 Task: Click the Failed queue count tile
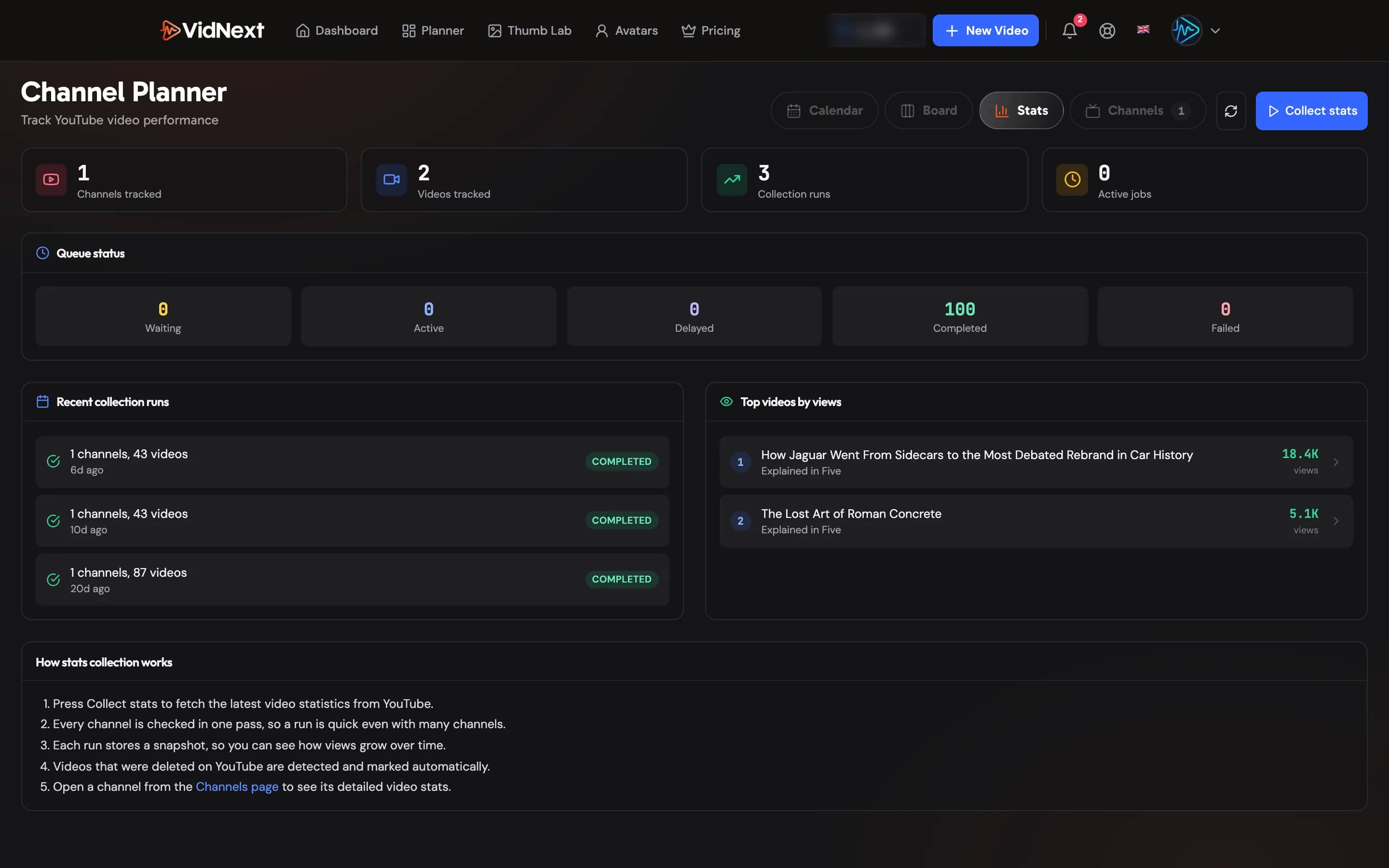[x=1226, y=316]
